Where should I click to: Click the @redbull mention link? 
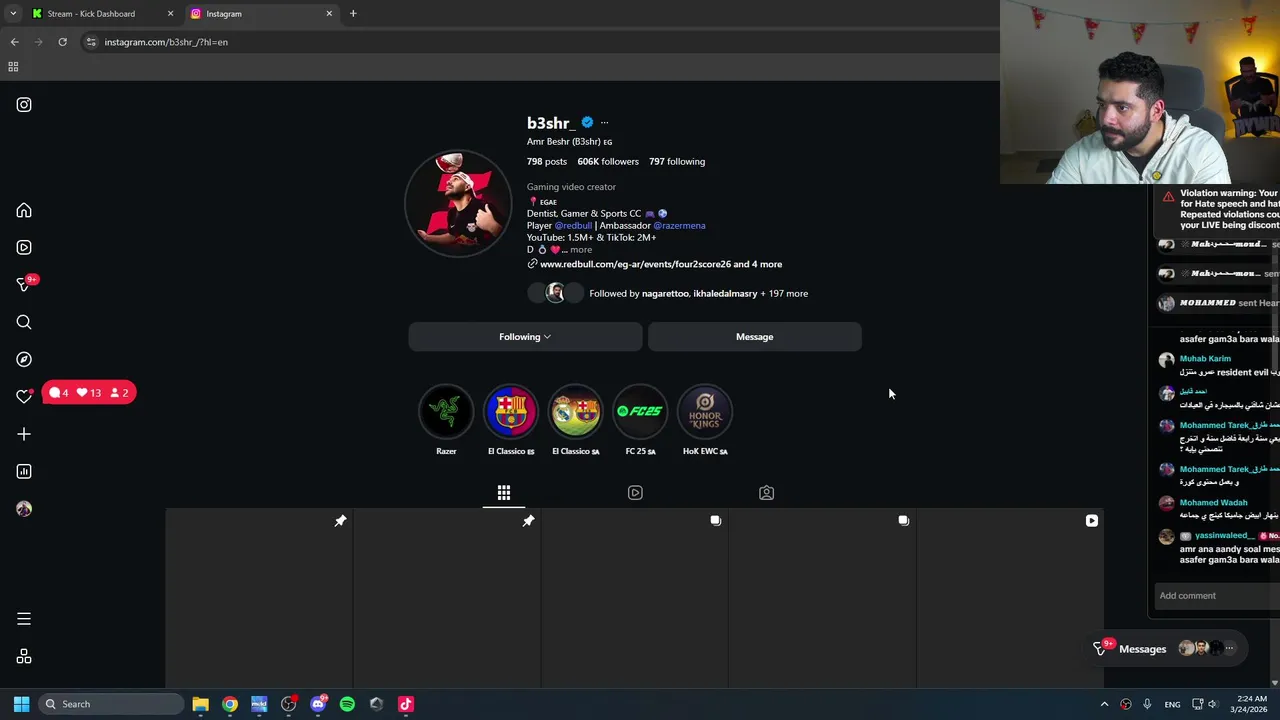point(573,226)
